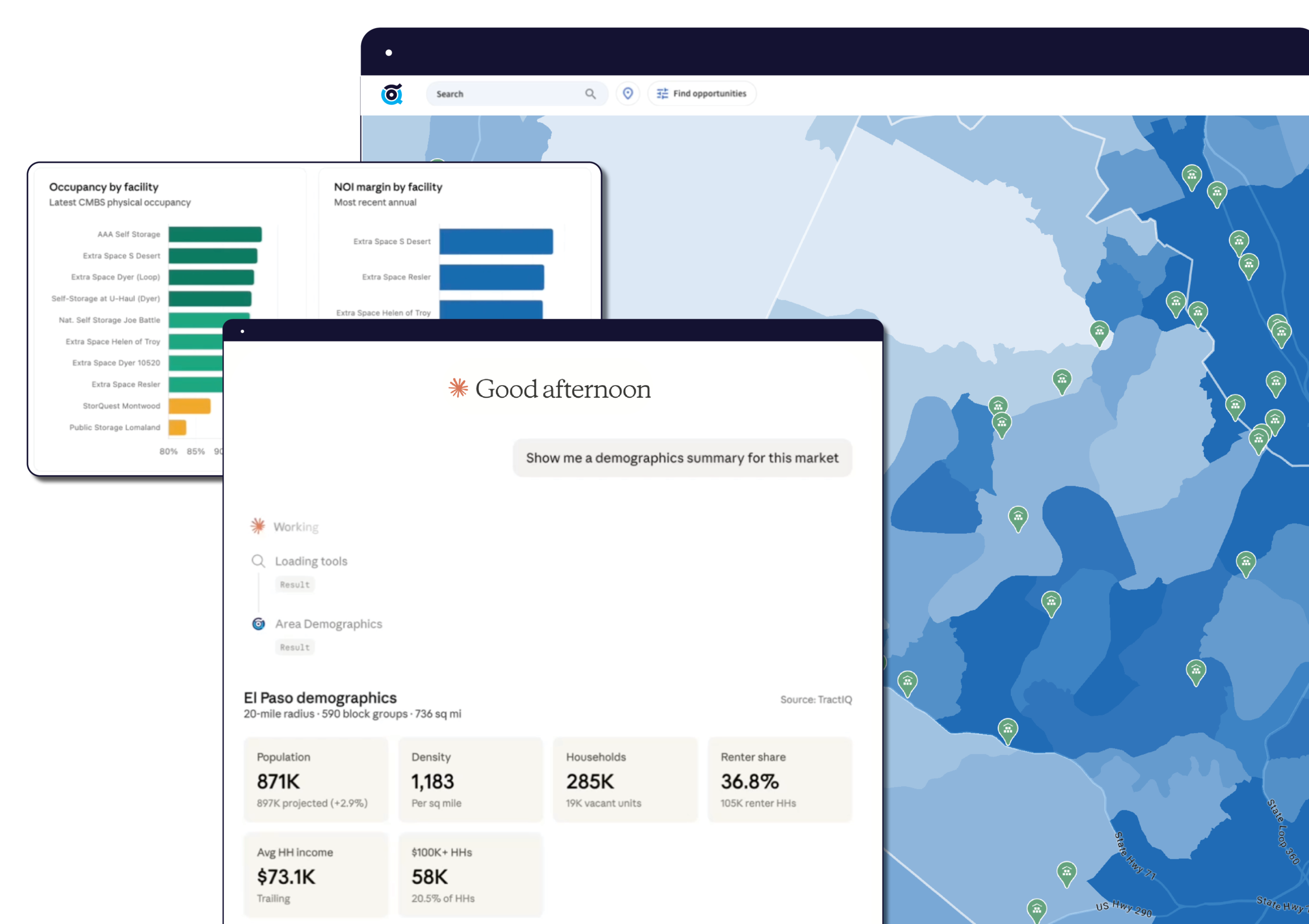1309x924 pixels.
Task: Click the TractIQ logo icon
Action: click(392, 94)
